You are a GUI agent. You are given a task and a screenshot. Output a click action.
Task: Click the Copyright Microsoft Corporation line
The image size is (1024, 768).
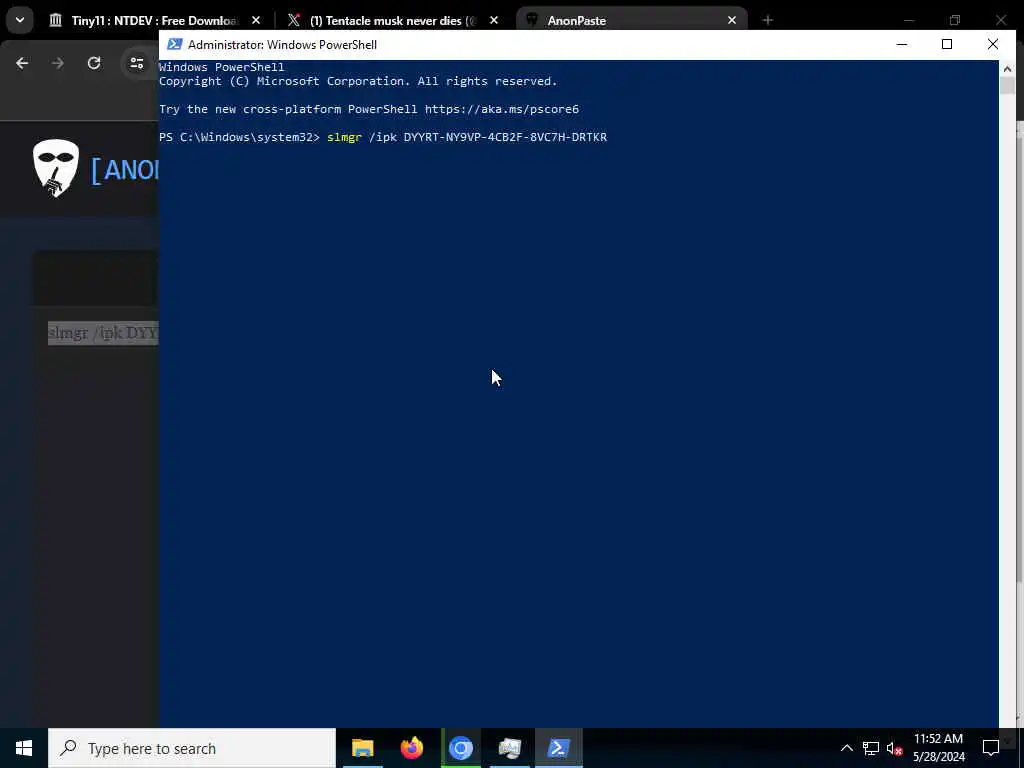358,81
